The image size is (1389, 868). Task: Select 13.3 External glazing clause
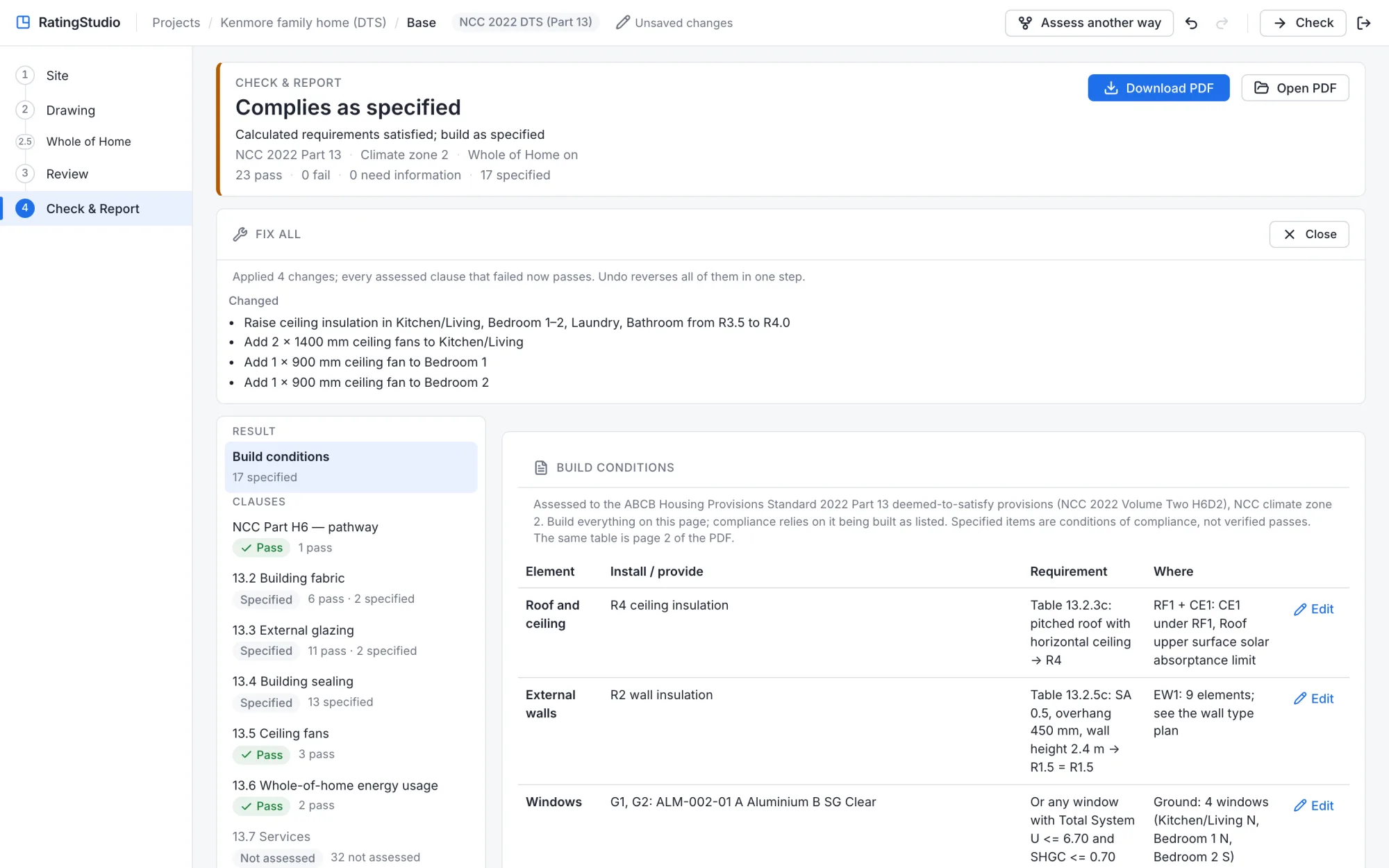click(x=351, y=641)
